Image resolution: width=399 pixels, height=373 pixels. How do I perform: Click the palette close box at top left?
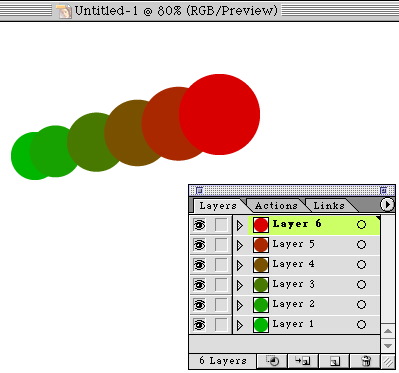[x=199, y=190]
